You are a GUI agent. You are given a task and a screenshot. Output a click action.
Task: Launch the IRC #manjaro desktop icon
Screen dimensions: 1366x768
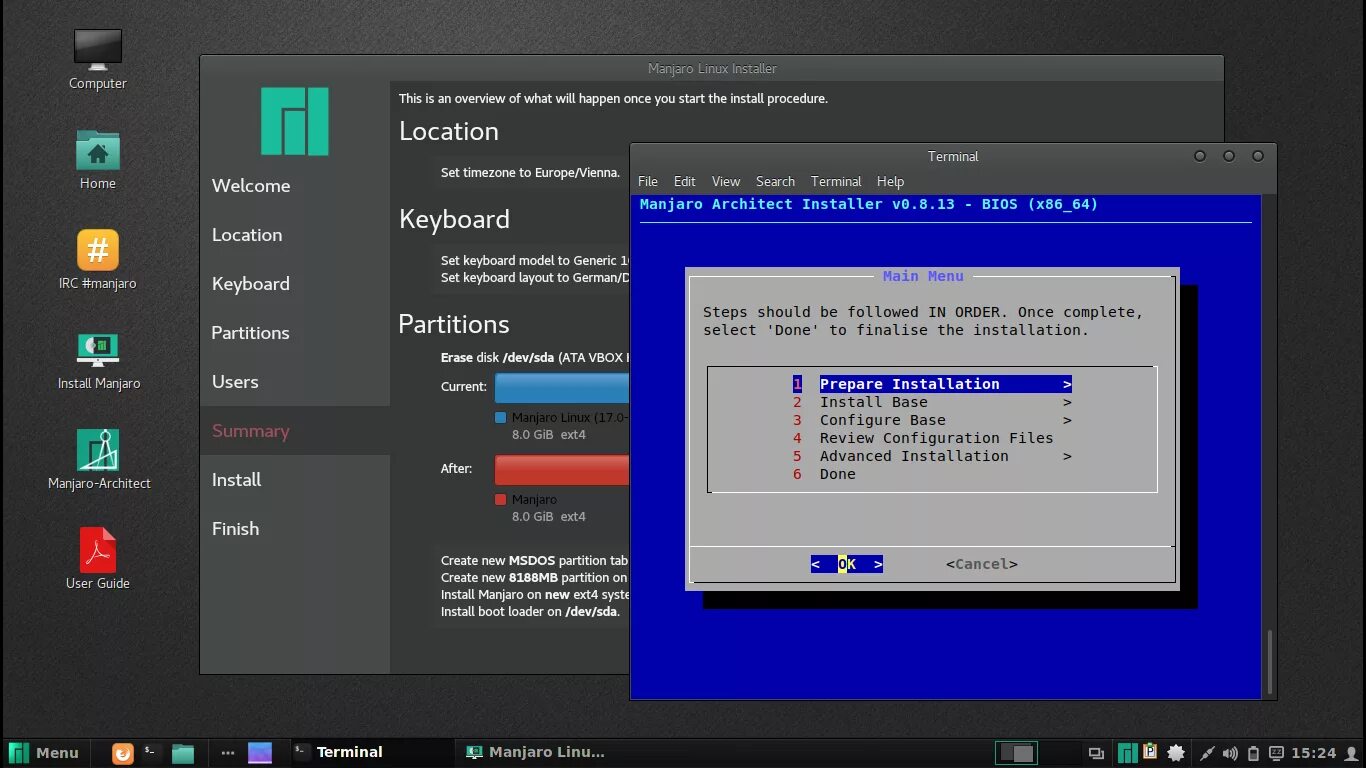pos(98,260)
